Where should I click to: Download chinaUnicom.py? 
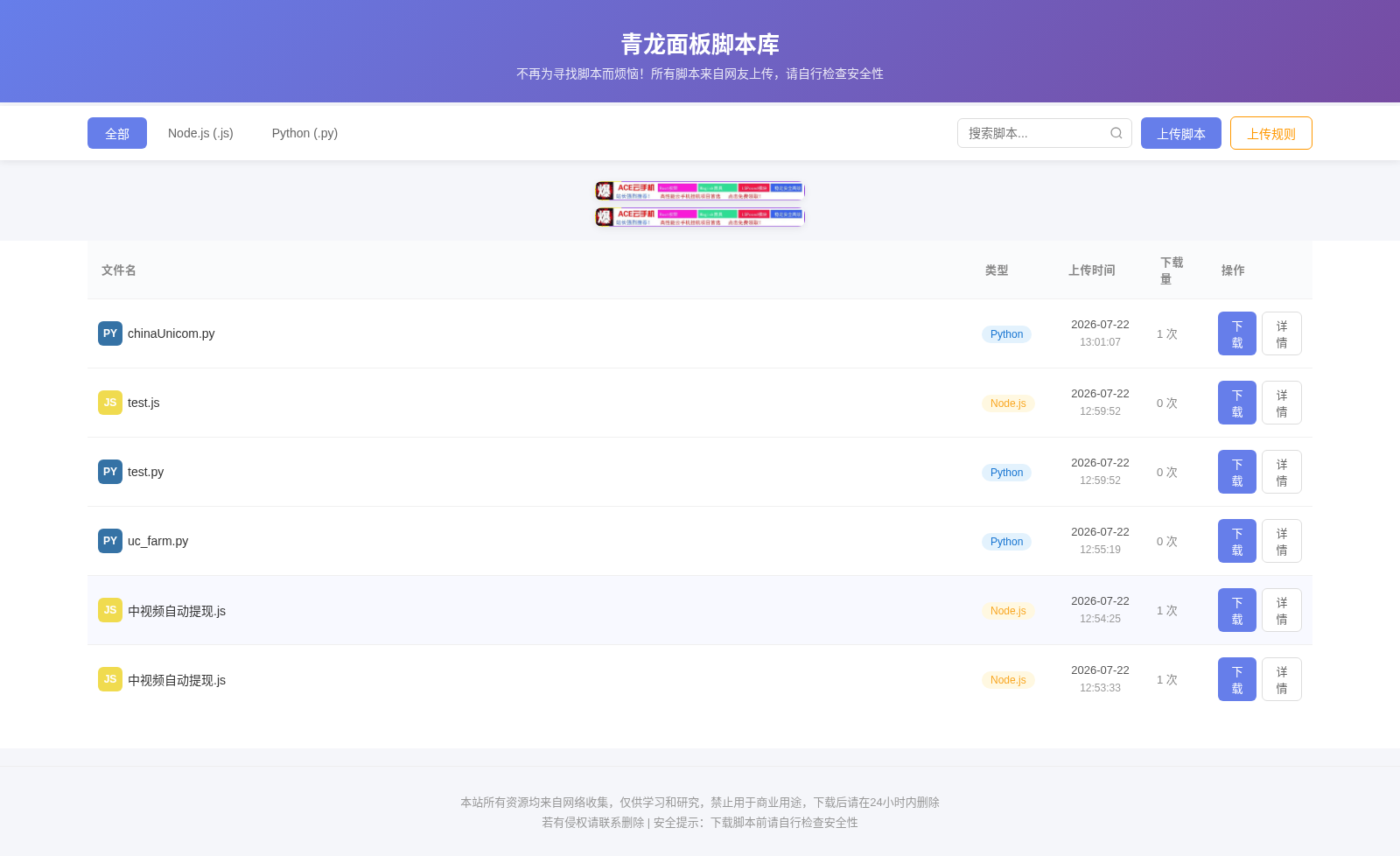click(1237, 333)
